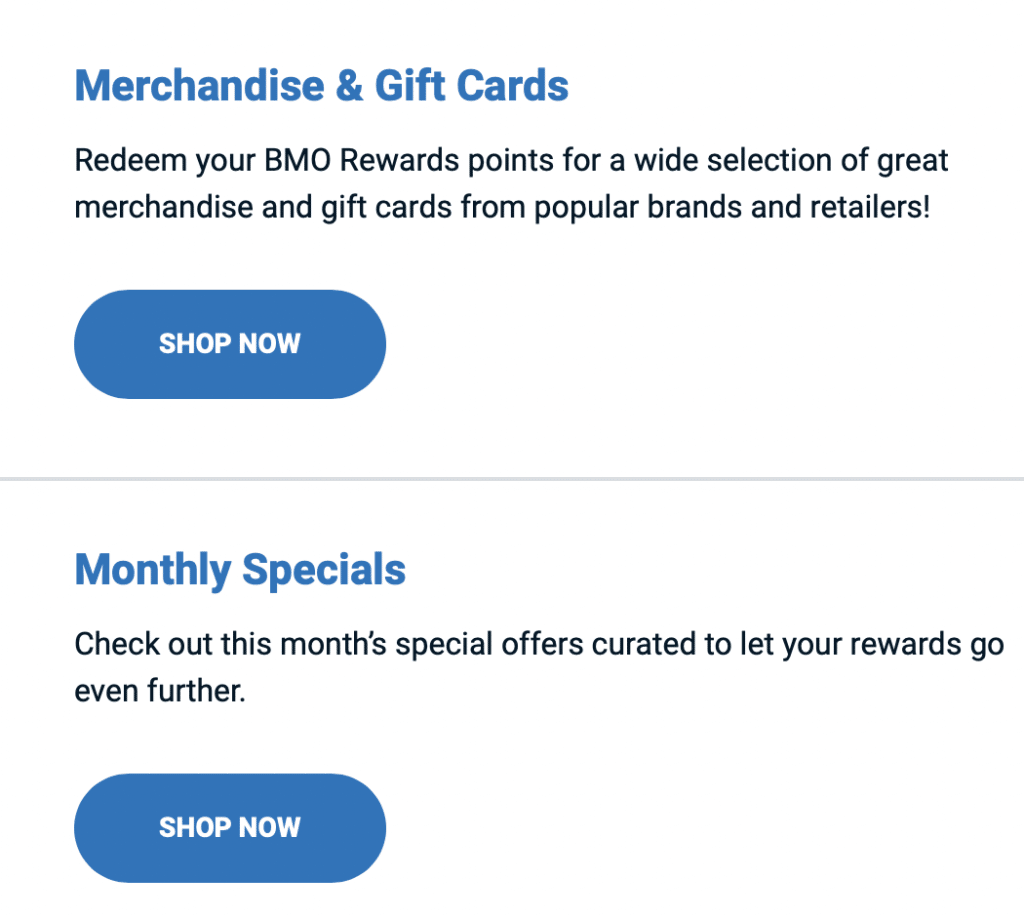
Task: Select the Monthly Specials section header
Action: [x=239, y=569]
